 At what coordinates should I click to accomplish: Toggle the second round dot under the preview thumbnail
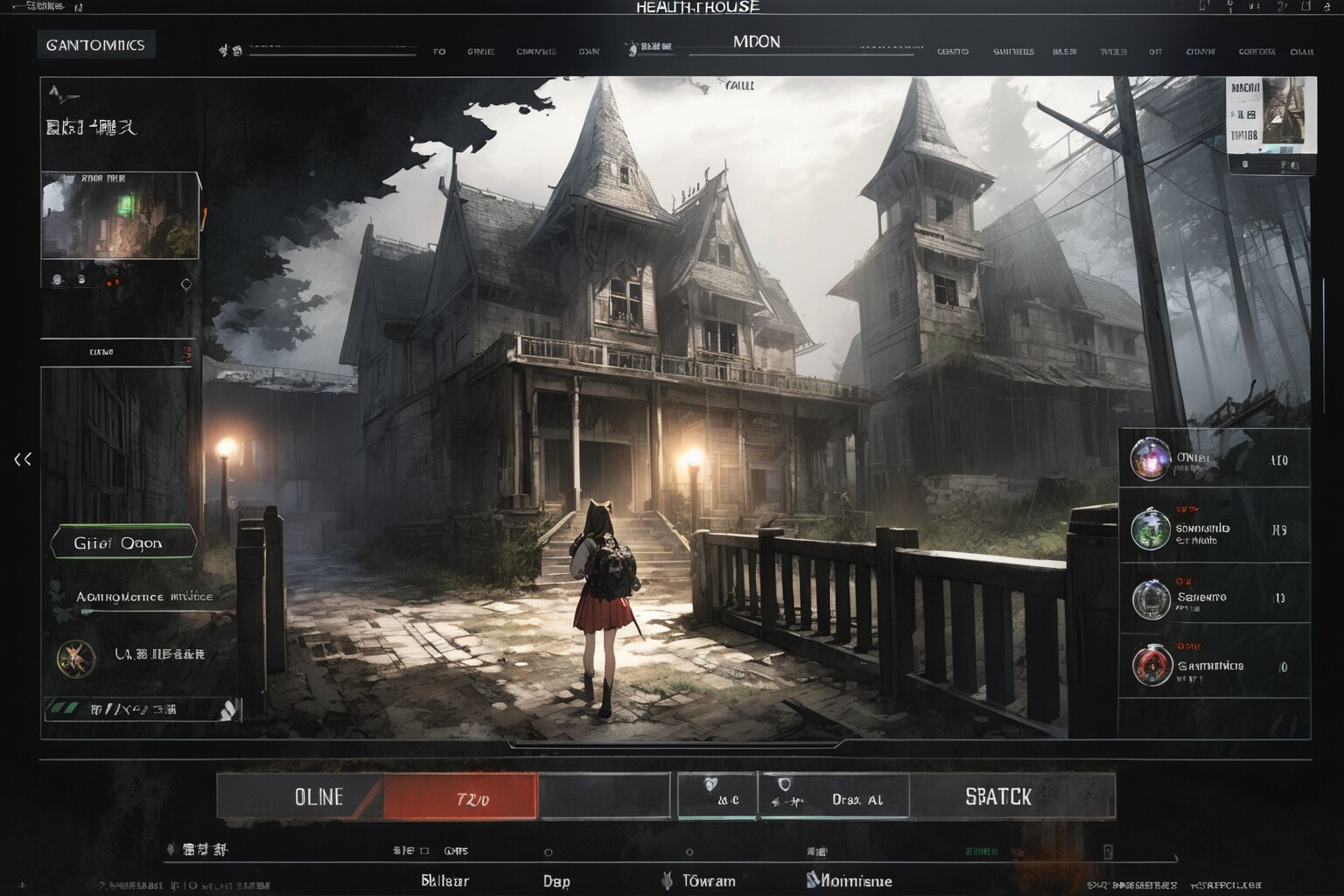(80, 280)
